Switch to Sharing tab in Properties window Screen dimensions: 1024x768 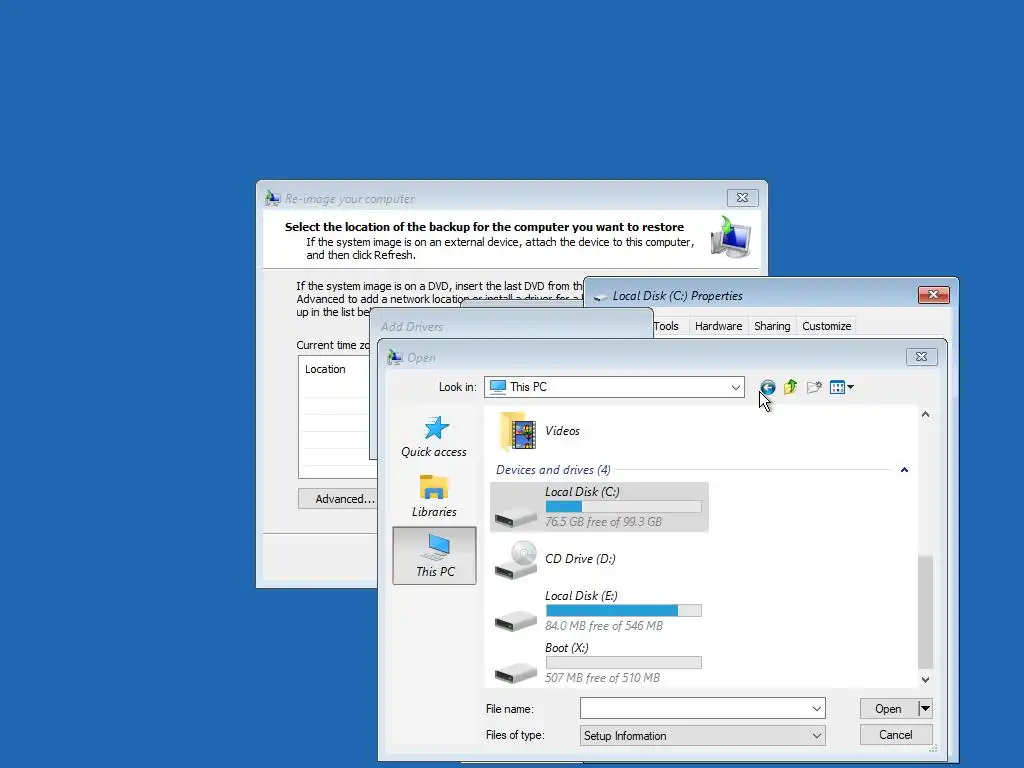[772, 326]
